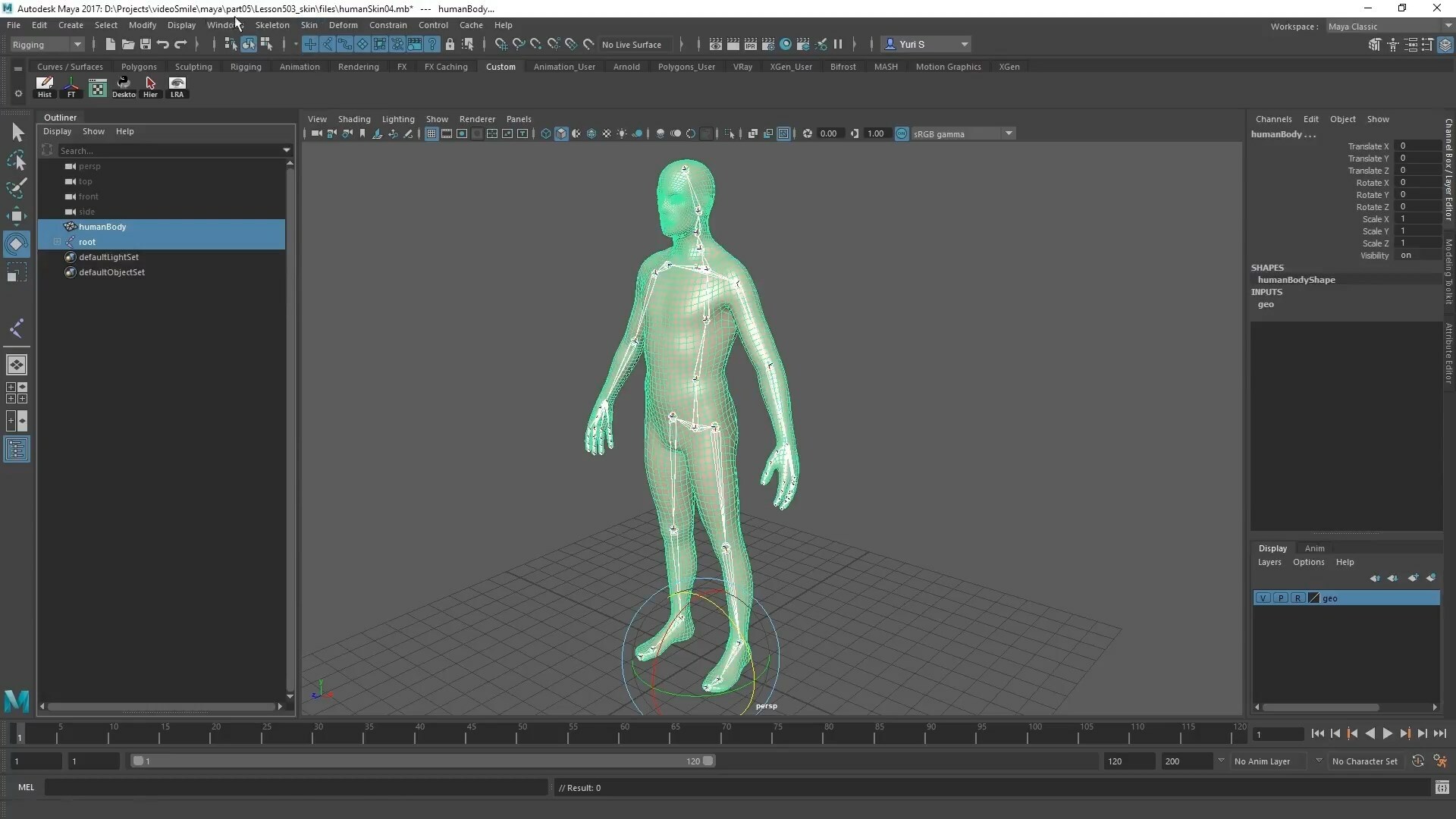Open viewport Shading menu
Screen dimensions: 1456x819
354,119
